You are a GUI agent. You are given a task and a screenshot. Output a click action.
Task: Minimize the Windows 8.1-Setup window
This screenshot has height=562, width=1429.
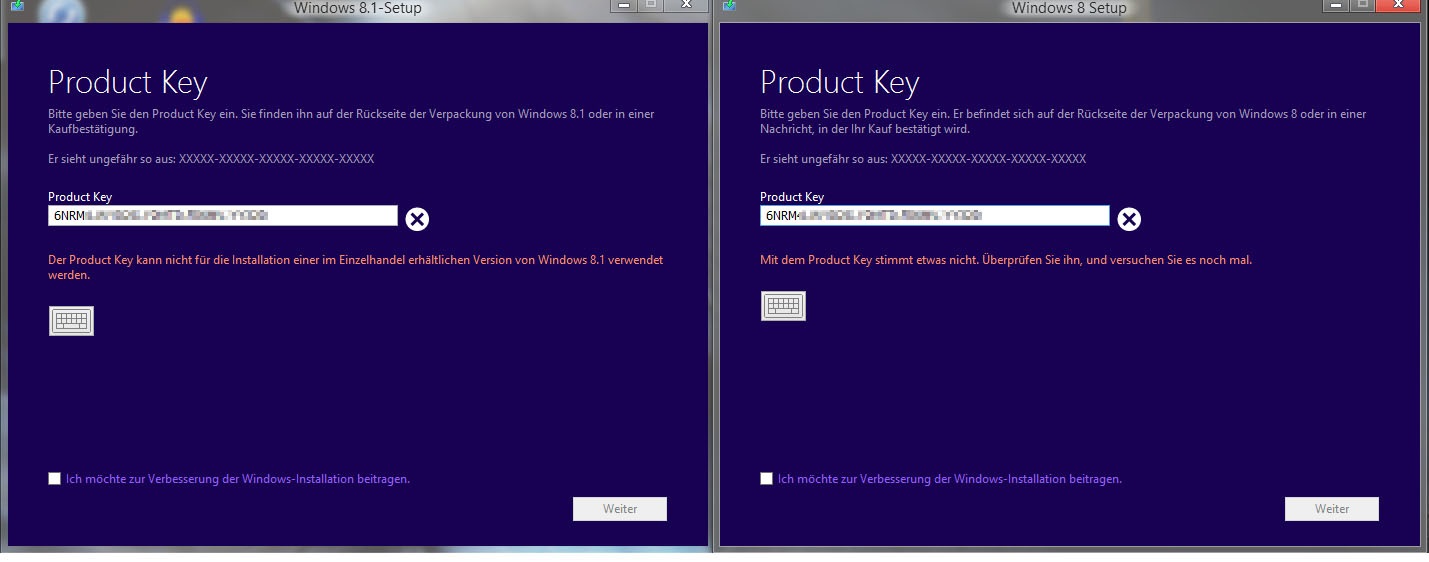pos(623,5)
